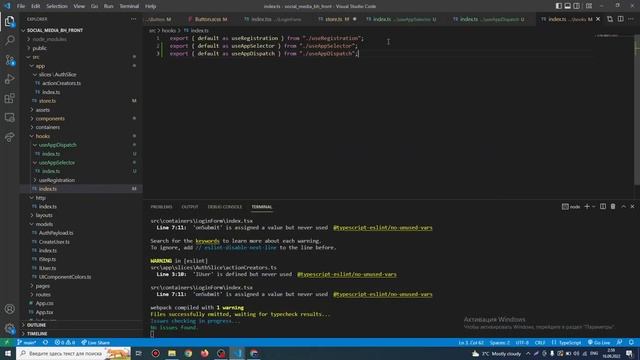The height and width of the screenshot is (360, 640).
Task: Maximize the terminal panel with the caret
Action: [623, 207]
